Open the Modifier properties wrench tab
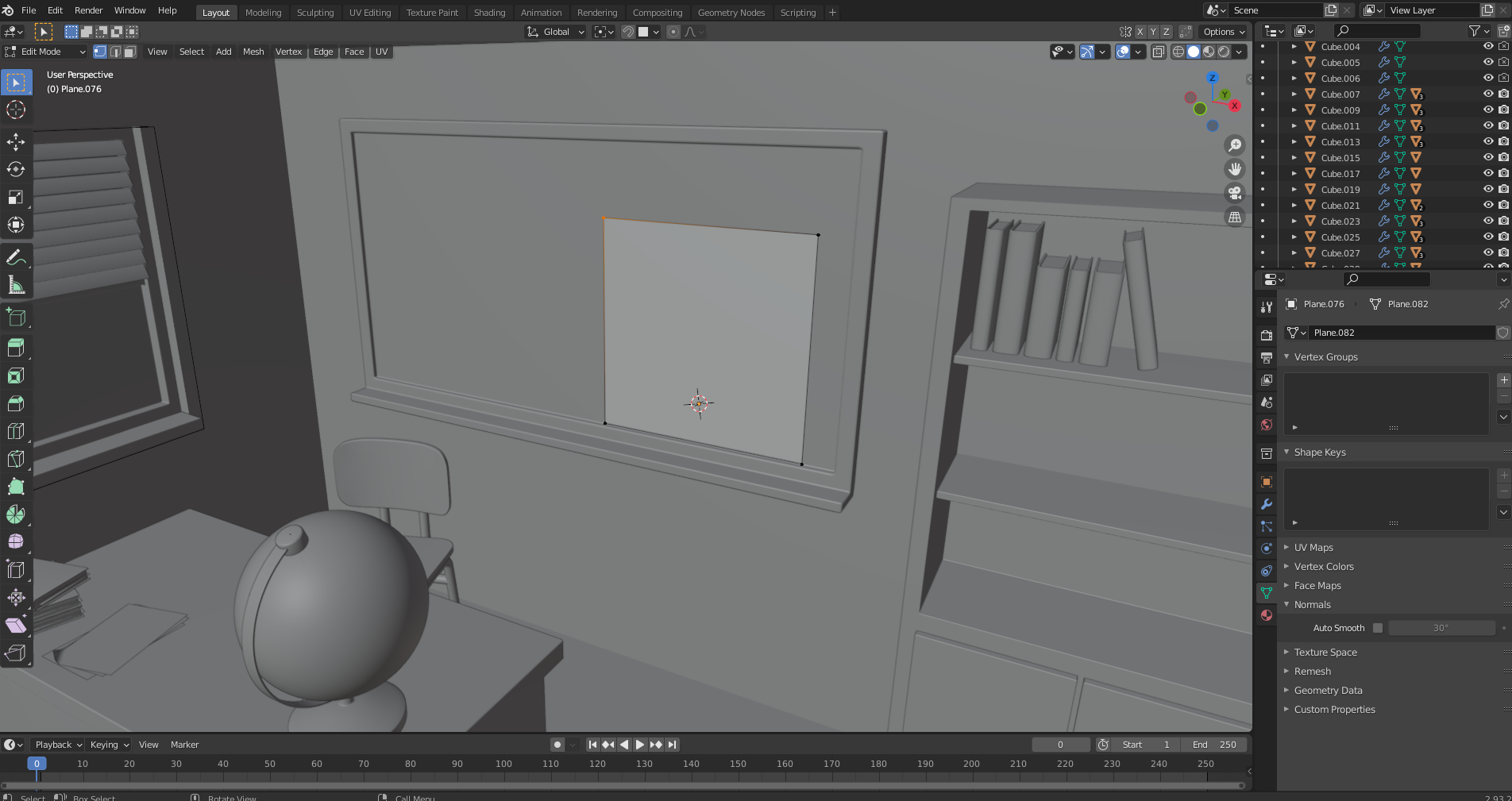1512x801 pixels. [1267, 504]
